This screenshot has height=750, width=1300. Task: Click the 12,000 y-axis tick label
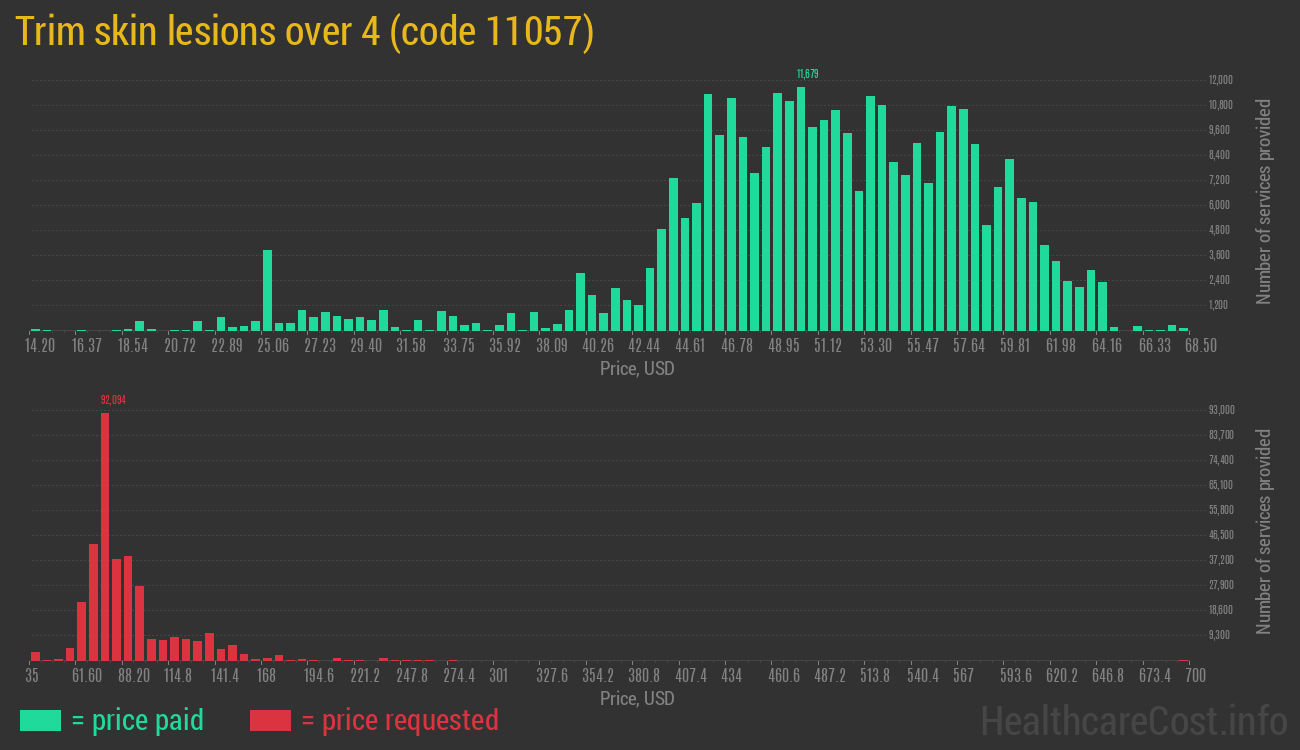1220,80
